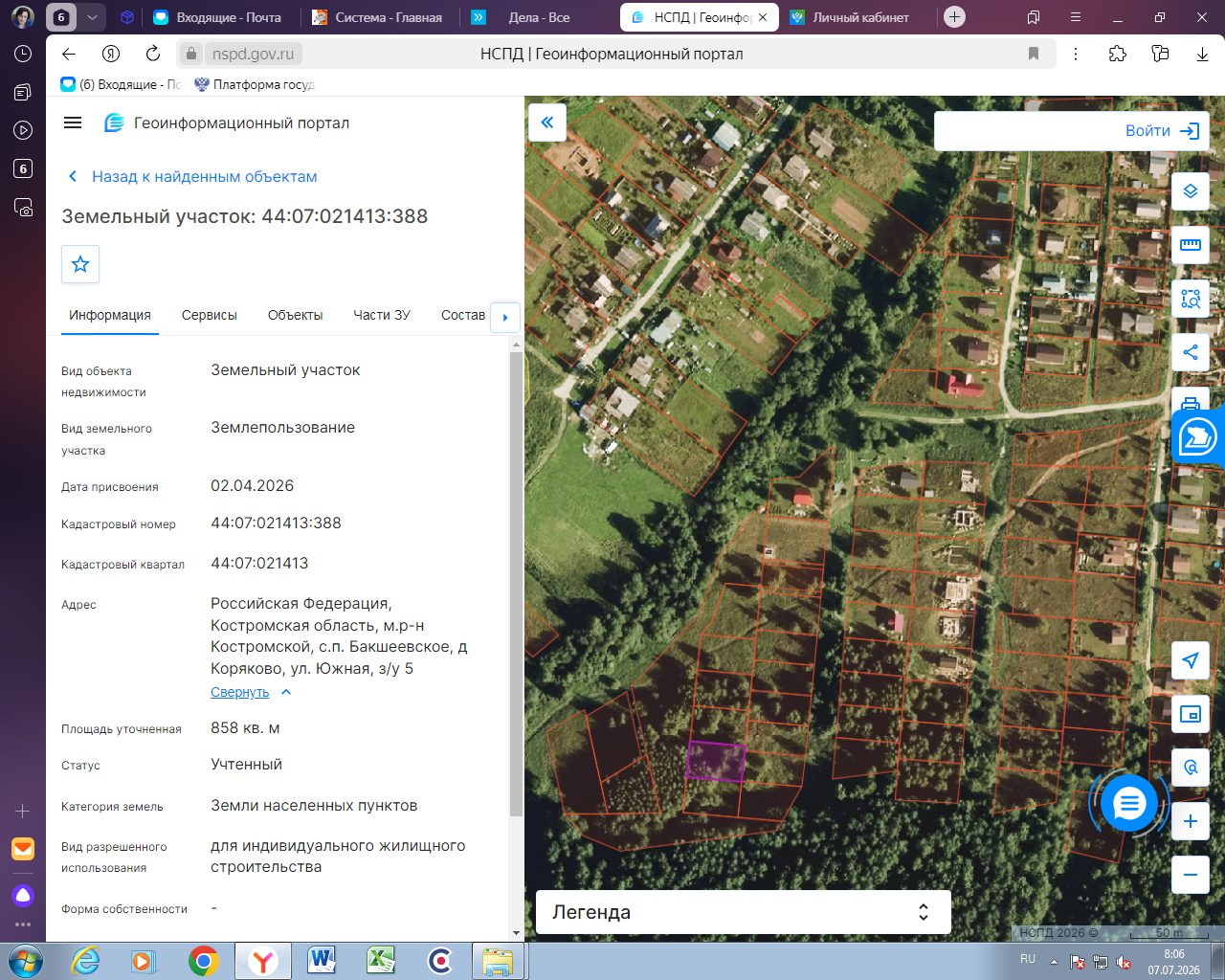Click the info panel vertical scrollbar
The image size is (1225, 980).
[516, 584]
